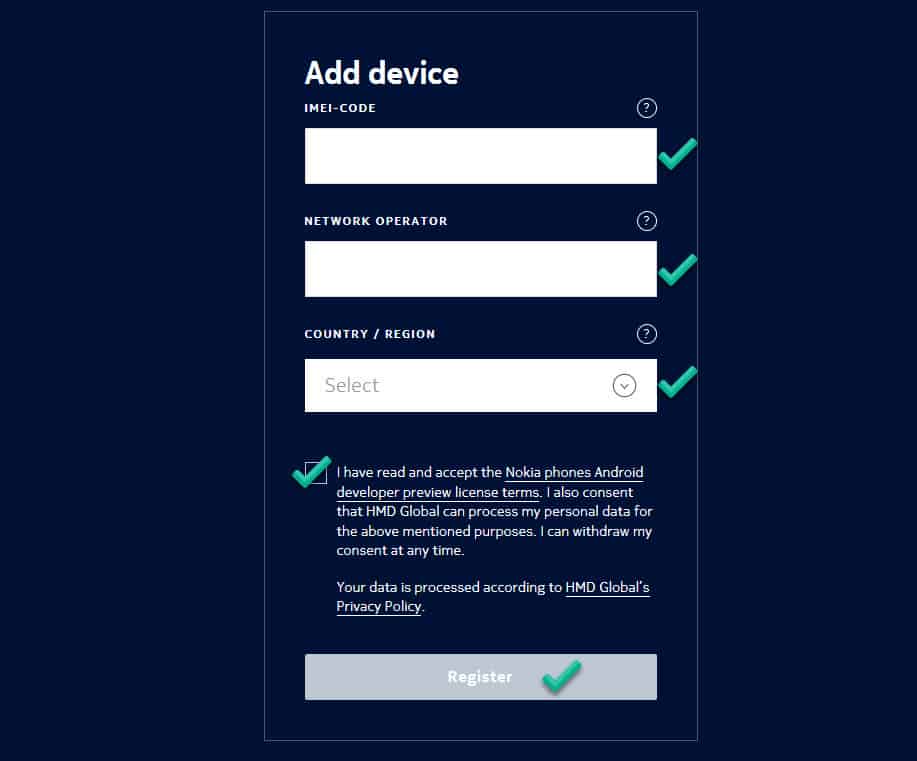View HMD Global's Privacy Policy
The image size is (917, 761).
tap(379, 606)
